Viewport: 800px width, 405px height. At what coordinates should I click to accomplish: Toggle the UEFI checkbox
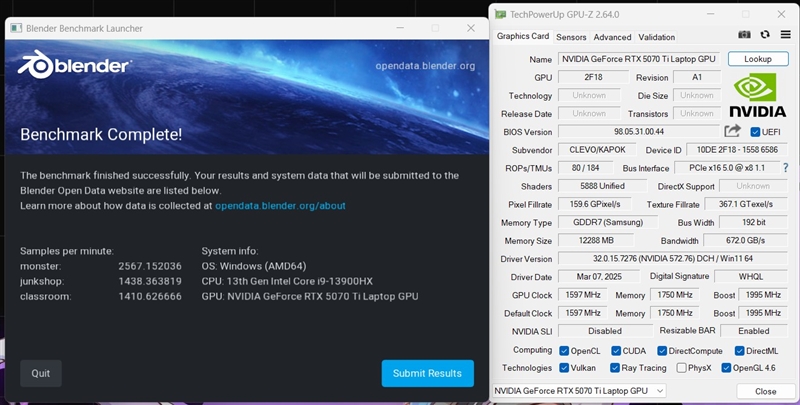pos(755,132)
